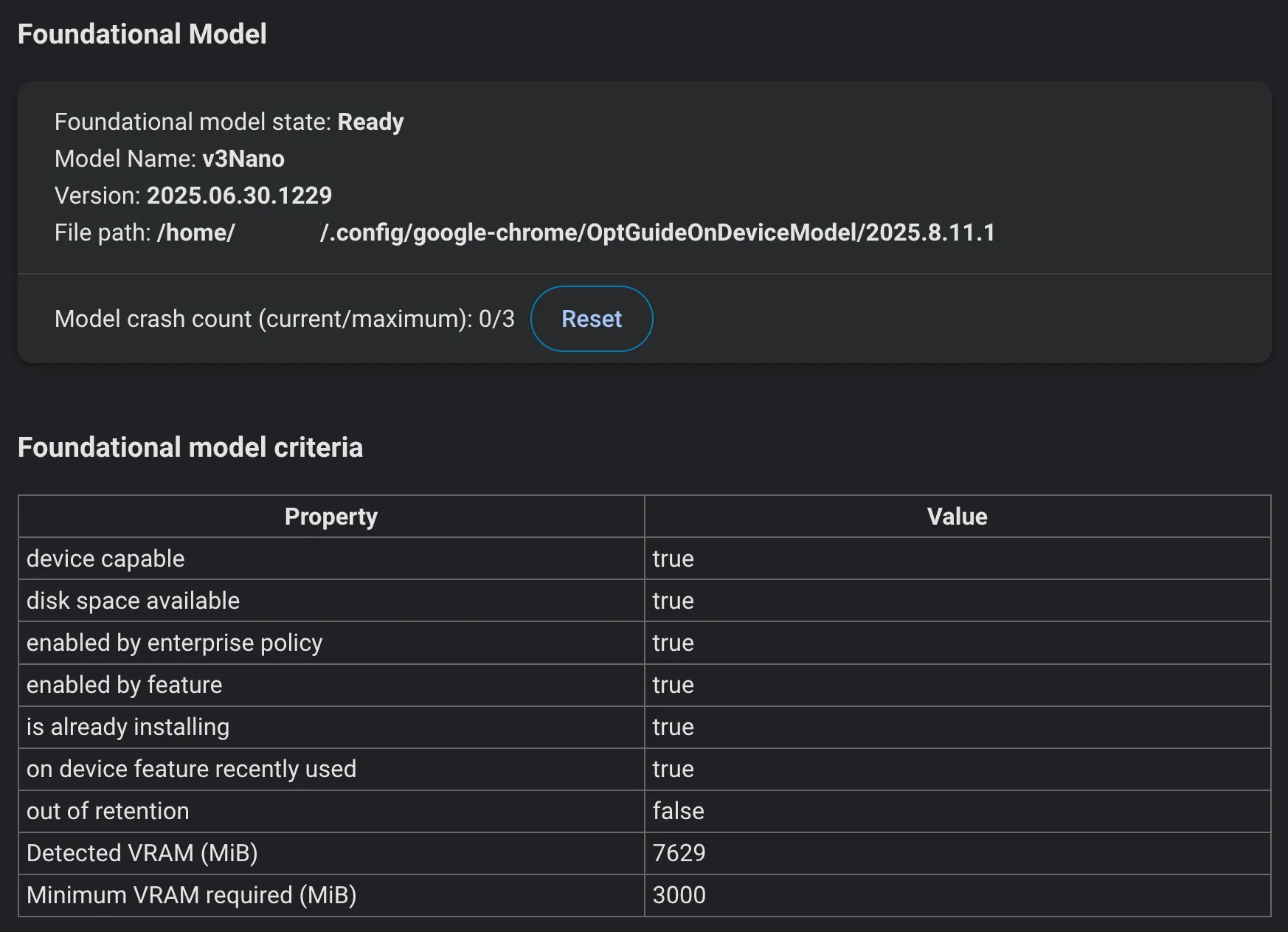
Task: Click the model crash count label
Action: tap(284, 319)
